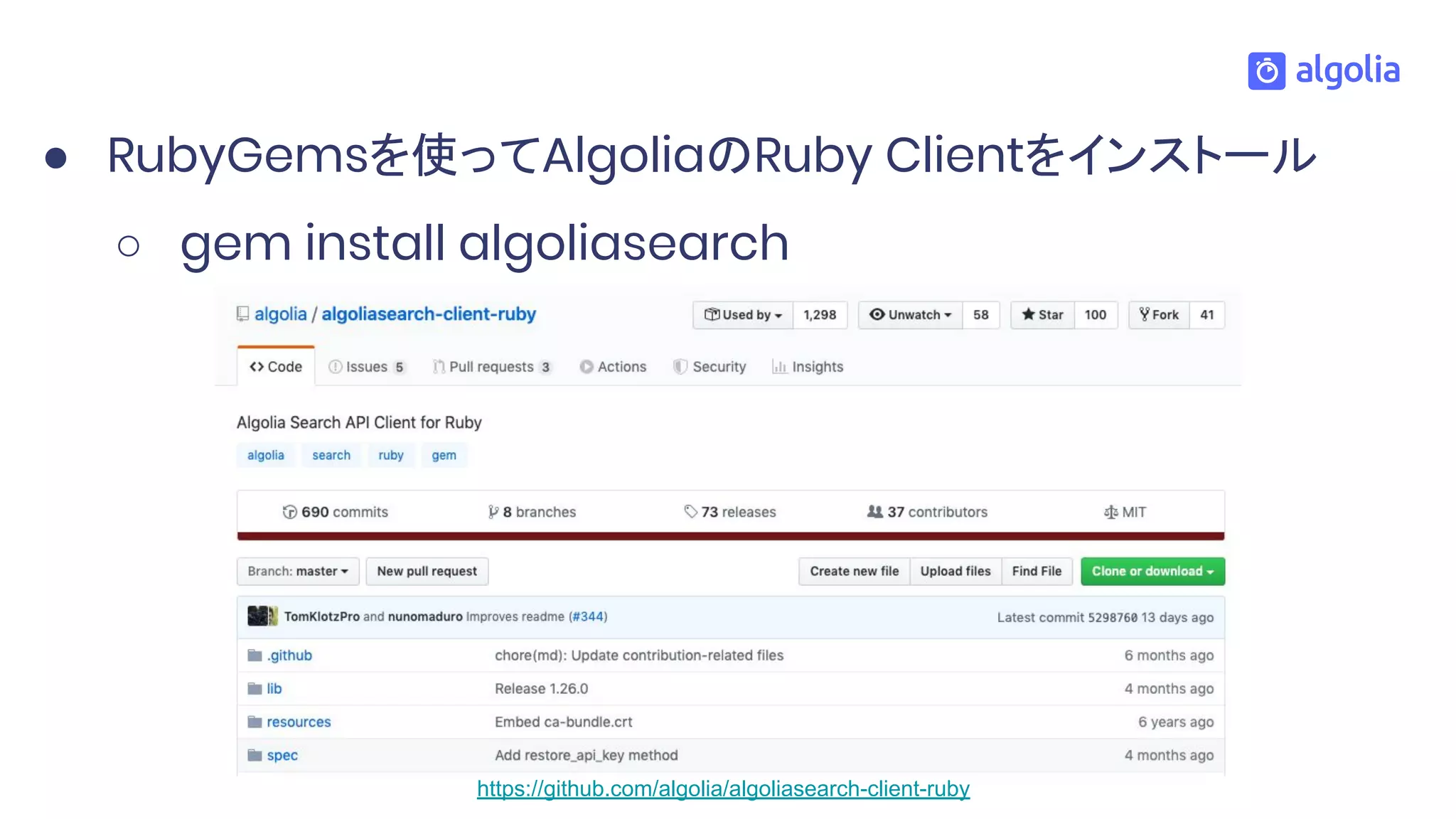Switch to the Code tab

pyautogui.click(x=276, y=367)
